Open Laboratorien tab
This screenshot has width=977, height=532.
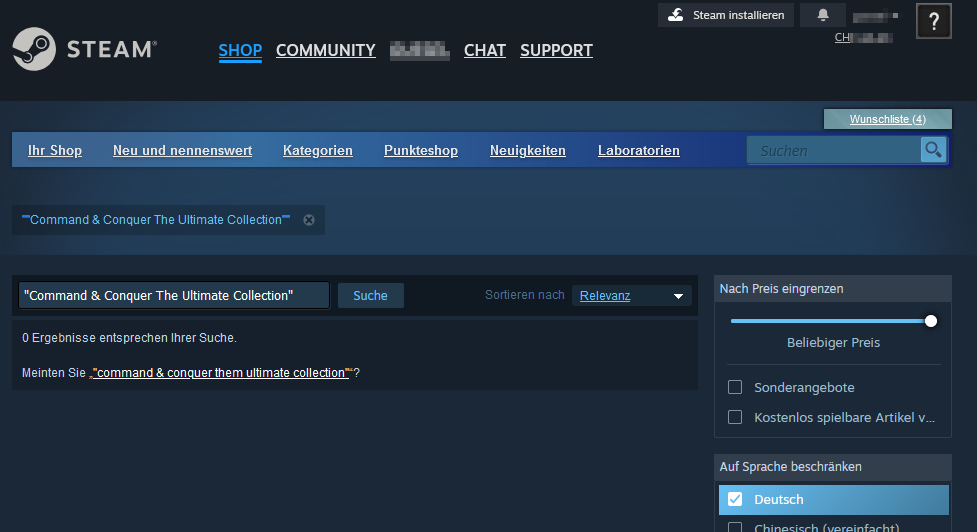tap(639, 150)
